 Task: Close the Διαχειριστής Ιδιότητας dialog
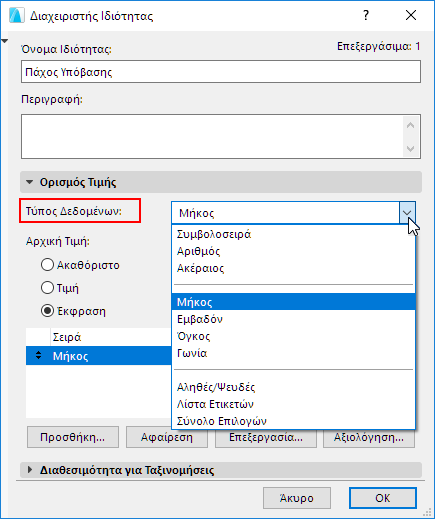[x=411, y=15]
